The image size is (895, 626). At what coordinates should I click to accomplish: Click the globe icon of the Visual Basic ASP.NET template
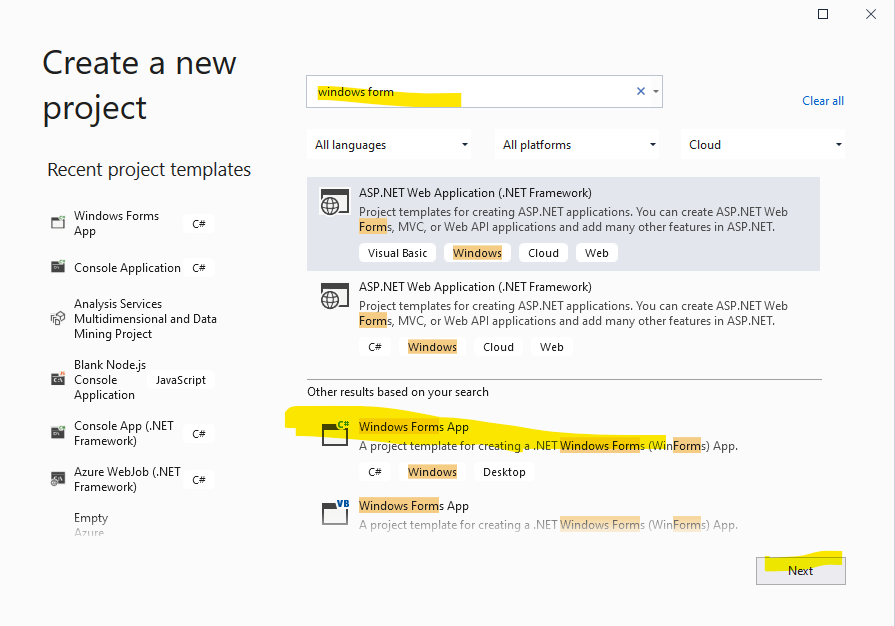335,202
